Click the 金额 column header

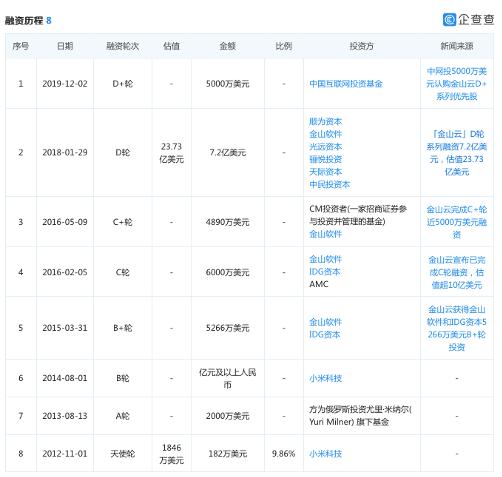point(228,46)
